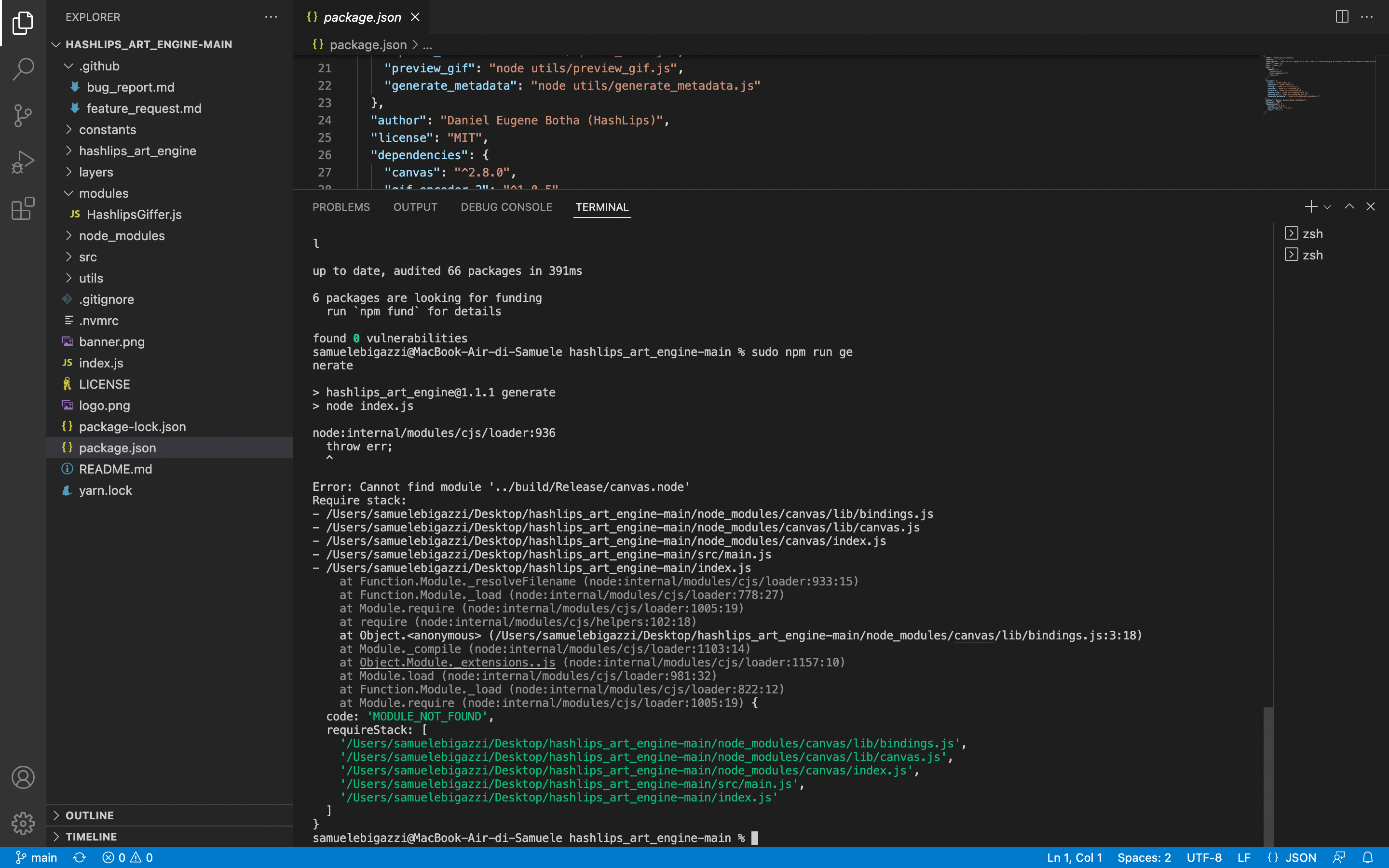The width and height of the screenshot is (1389, 868).
Task: Open the Accounts icon above settings
Action: tap(22, 777)
